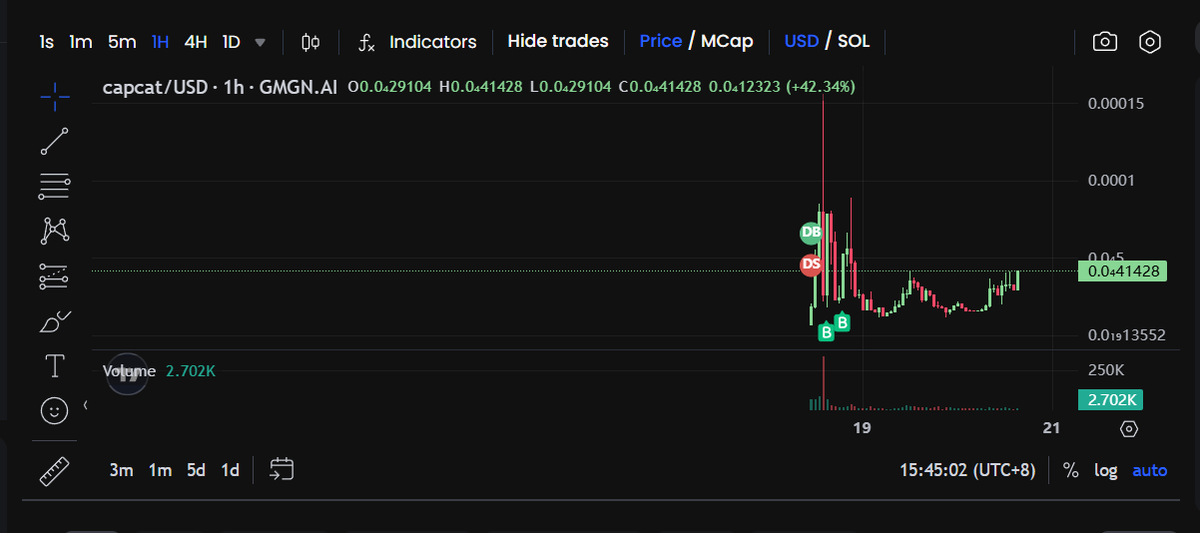Click the TradingView logo badge
This screenshot has width=1200, height=533.
127,376
